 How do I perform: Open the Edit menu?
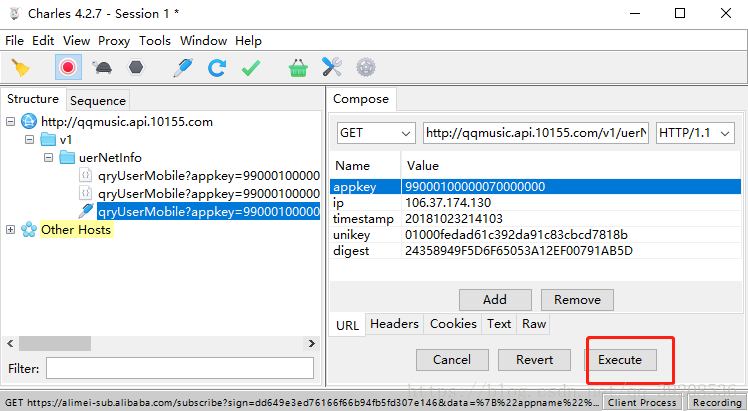pyautogui.click(x=43, y=41)
